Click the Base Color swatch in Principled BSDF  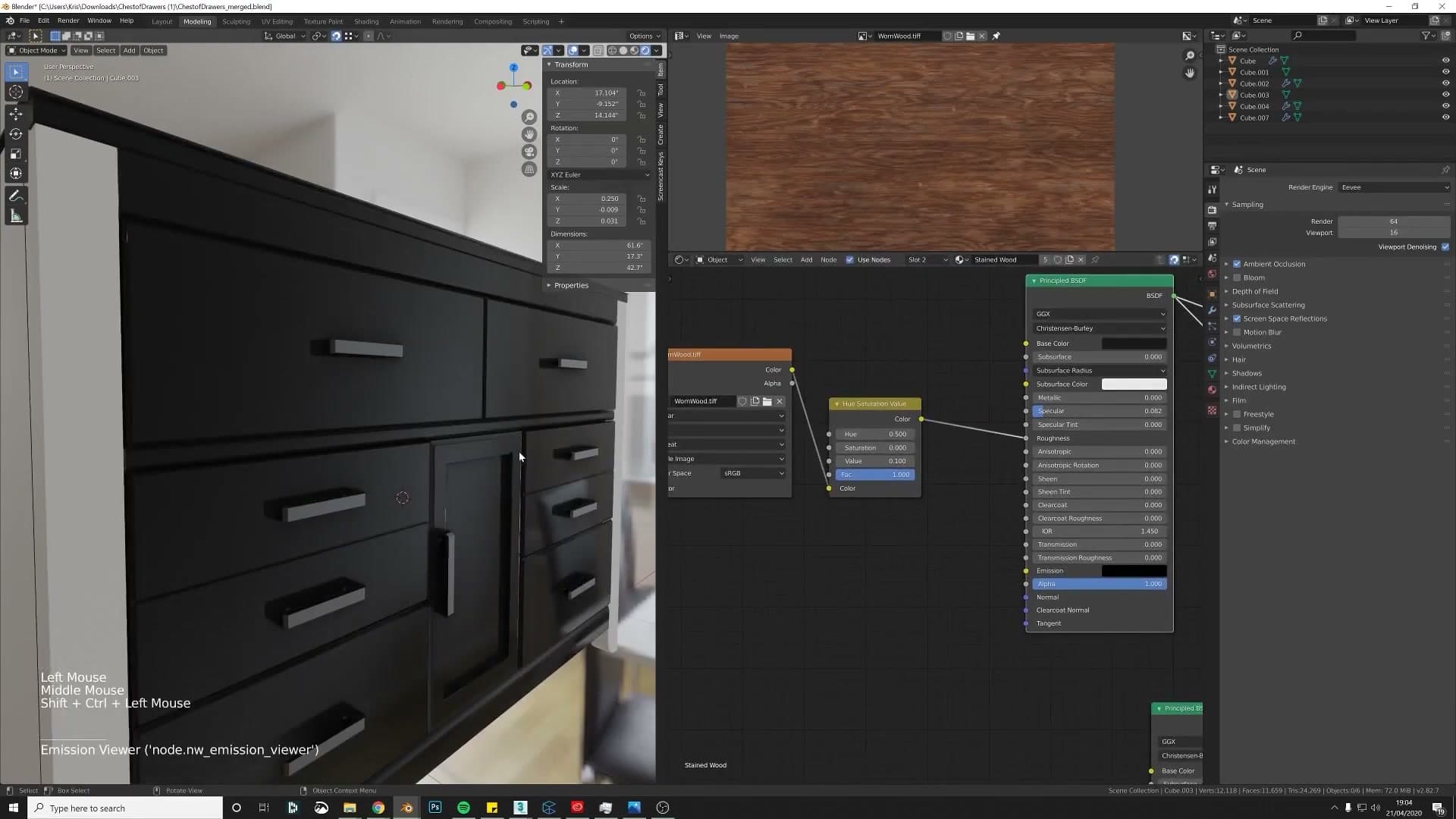(x=1134, y=344)
